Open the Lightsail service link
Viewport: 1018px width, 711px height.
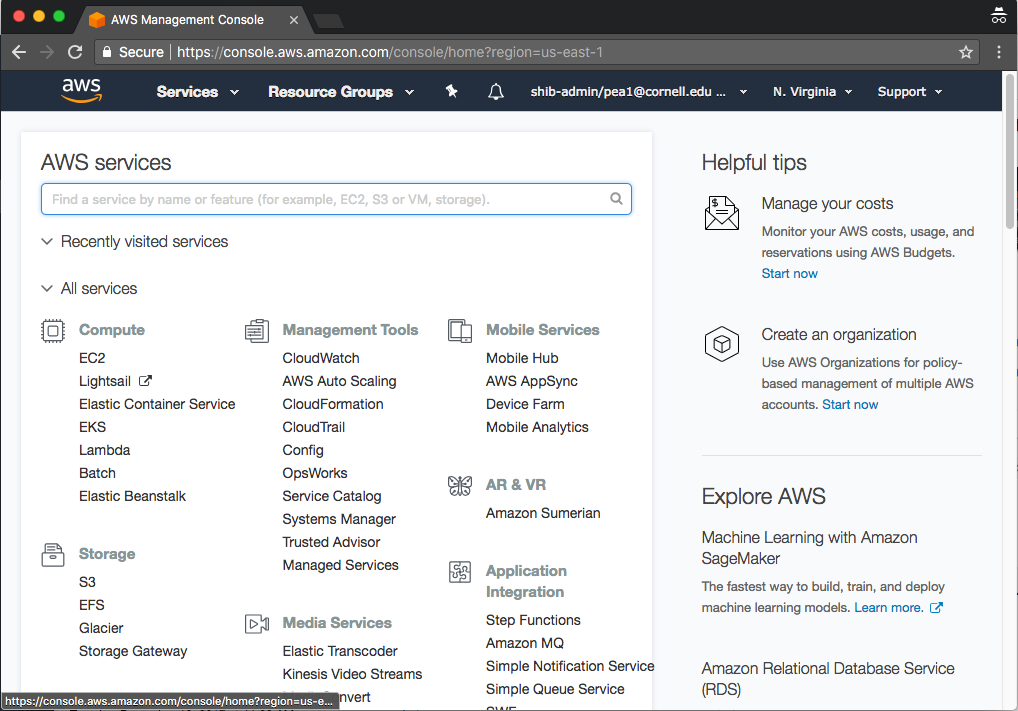coord(105,381)
